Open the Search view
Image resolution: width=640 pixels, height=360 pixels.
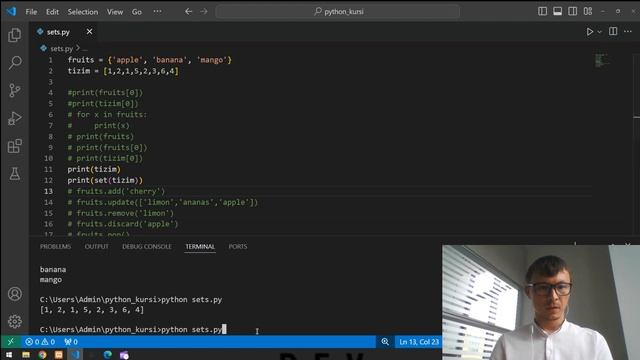point(15,62)
